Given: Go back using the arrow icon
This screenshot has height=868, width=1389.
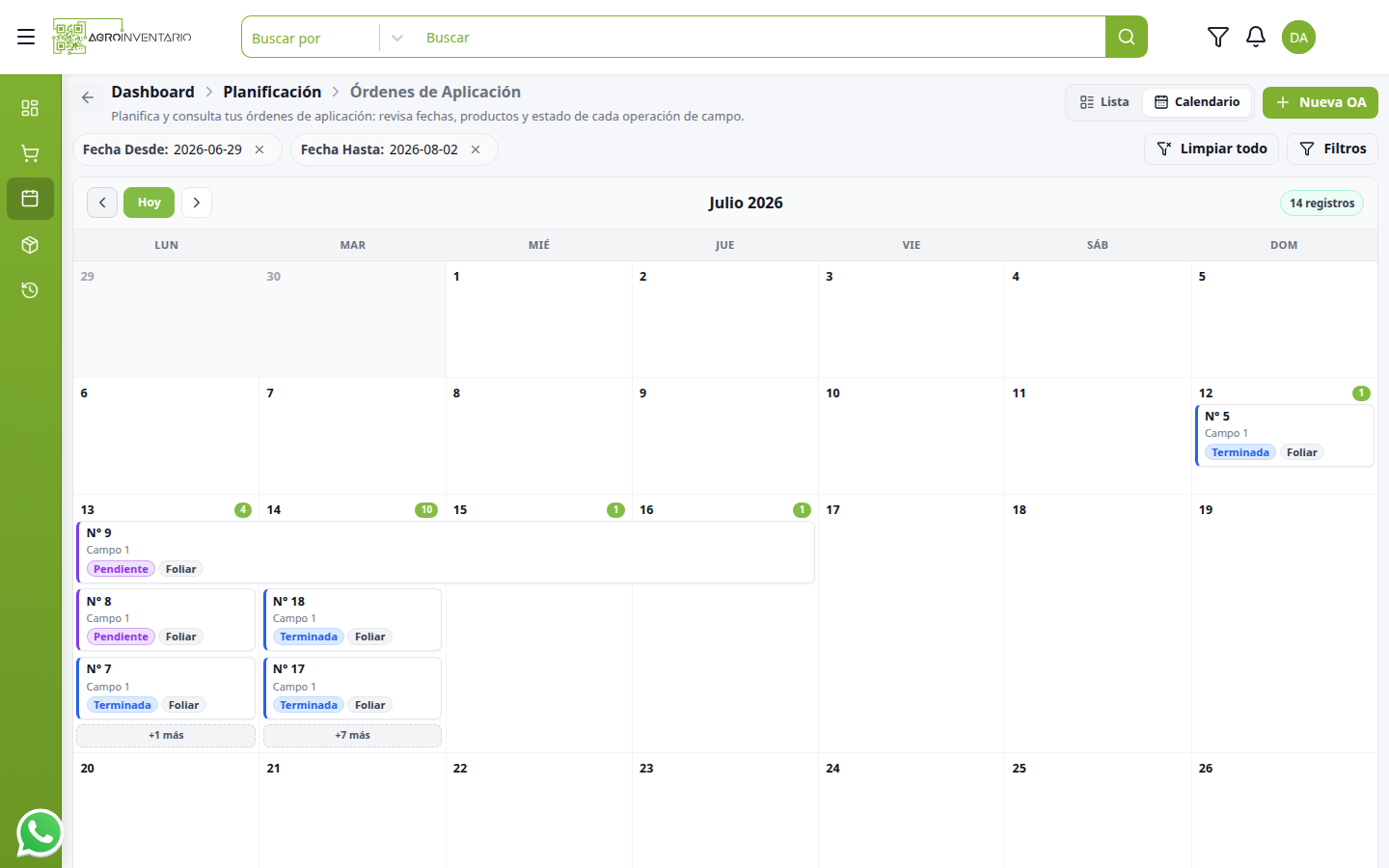Looking at the screenshot, I should (x=88, y=97).
